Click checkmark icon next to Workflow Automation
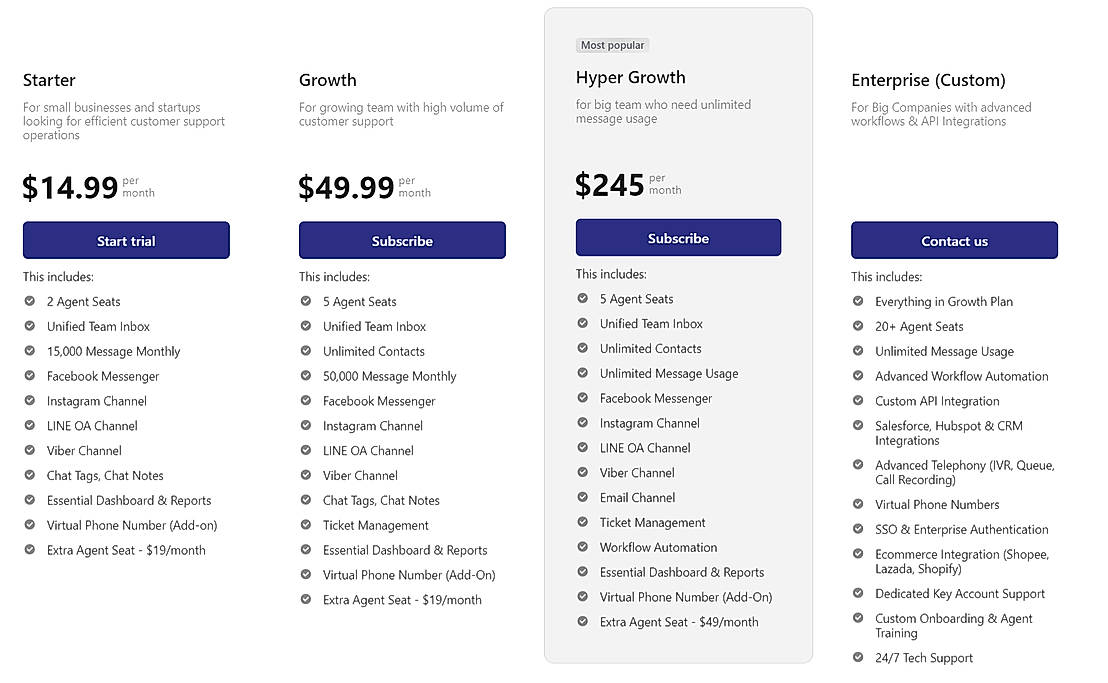This screenshot has height=683, width=1108. (x=583, y=547)
